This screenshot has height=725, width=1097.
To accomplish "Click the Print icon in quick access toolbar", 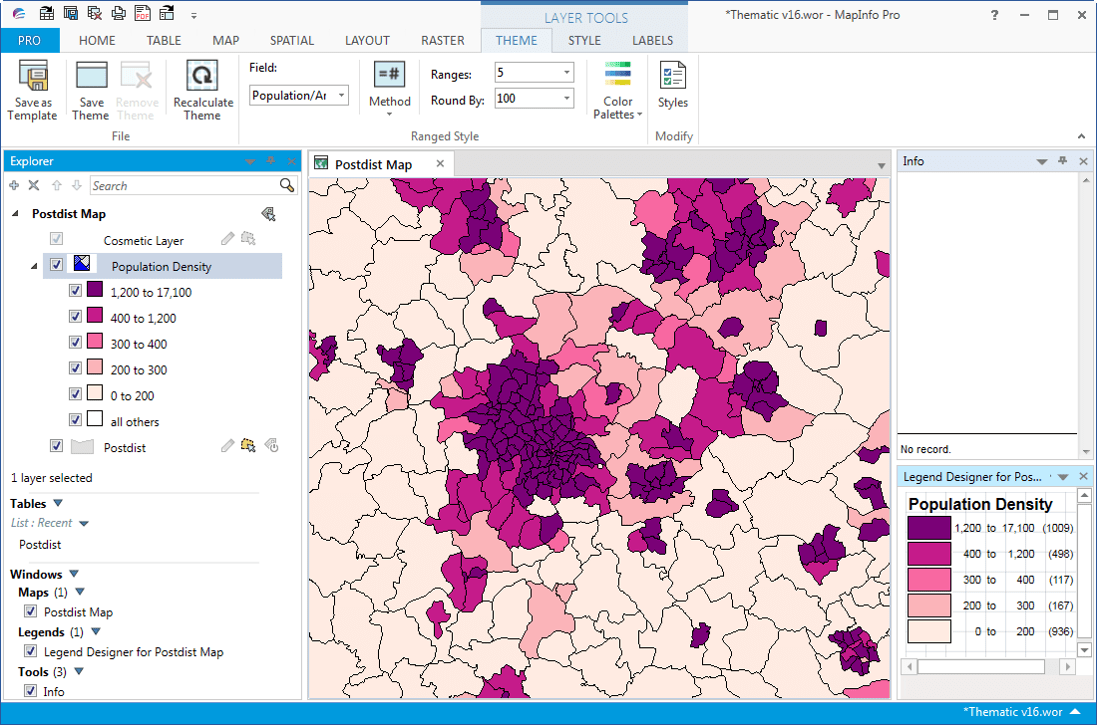I will pyautogui.click(x=118, y=13).
